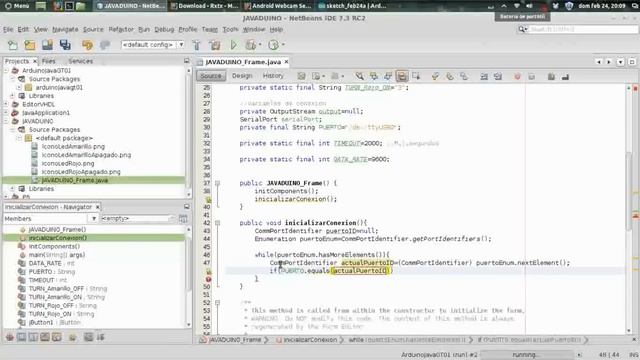
Task: Toggle the sort by name Navigator button
Action: (x=89, y=337)
